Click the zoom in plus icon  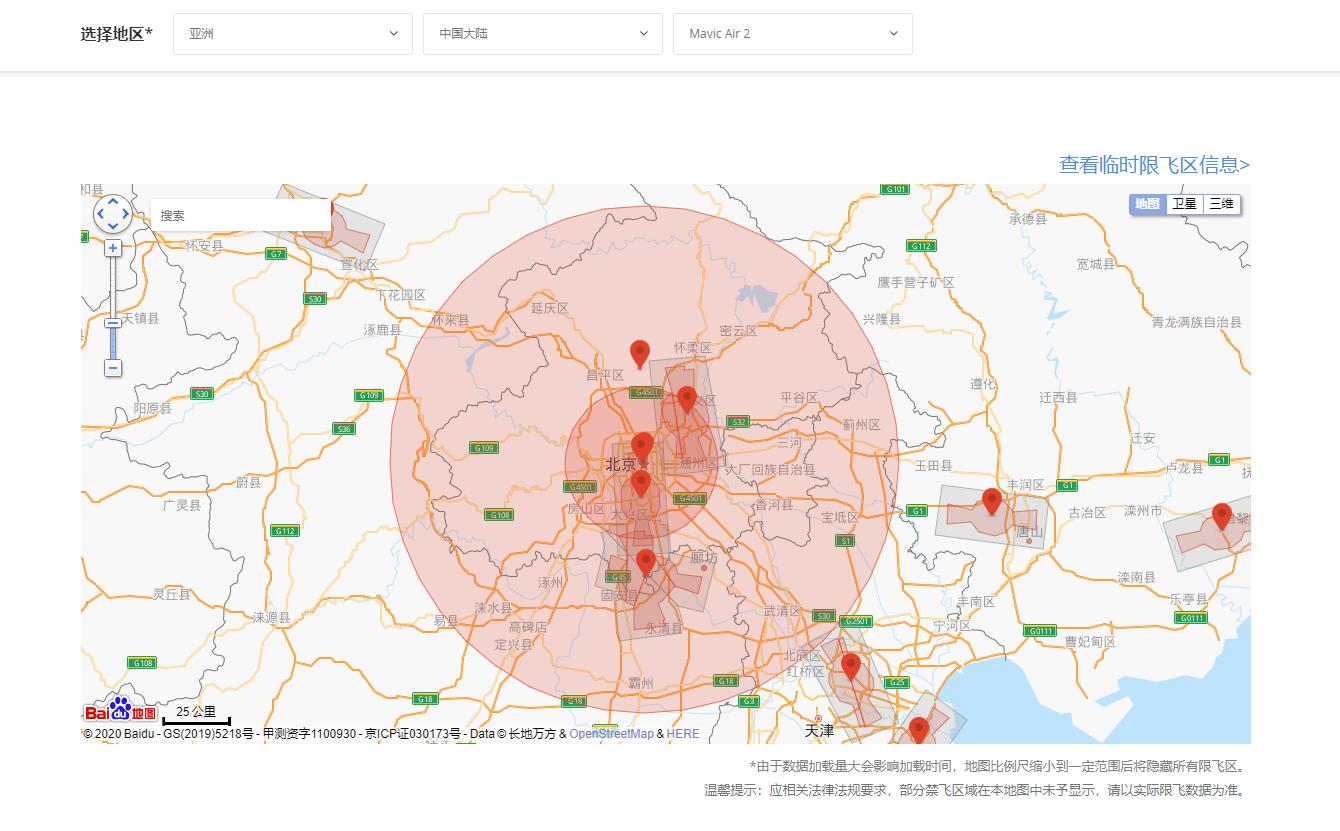[x=112, y=247]
